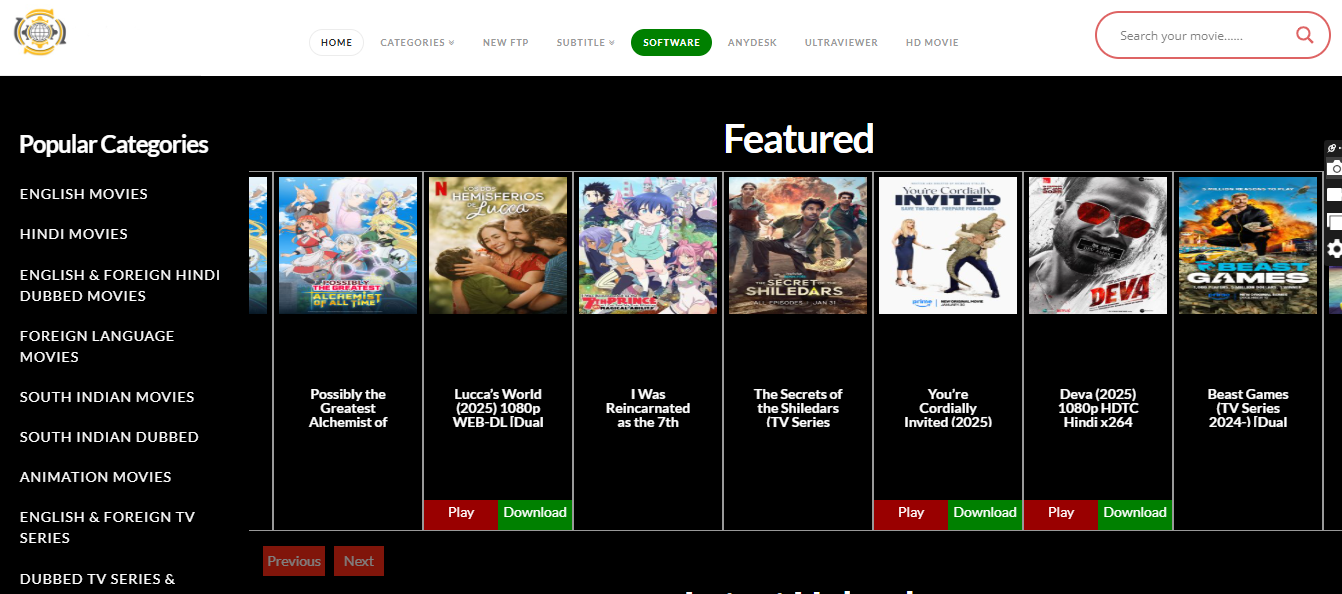The image size is (1342, 594).
Task: Download Deva (2025) movie
Action: pos(1134,513)
